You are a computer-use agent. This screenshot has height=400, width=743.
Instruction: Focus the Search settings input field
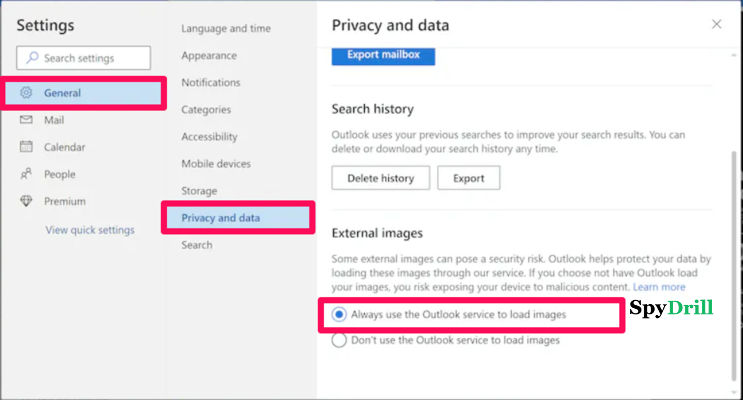[83, 58]
